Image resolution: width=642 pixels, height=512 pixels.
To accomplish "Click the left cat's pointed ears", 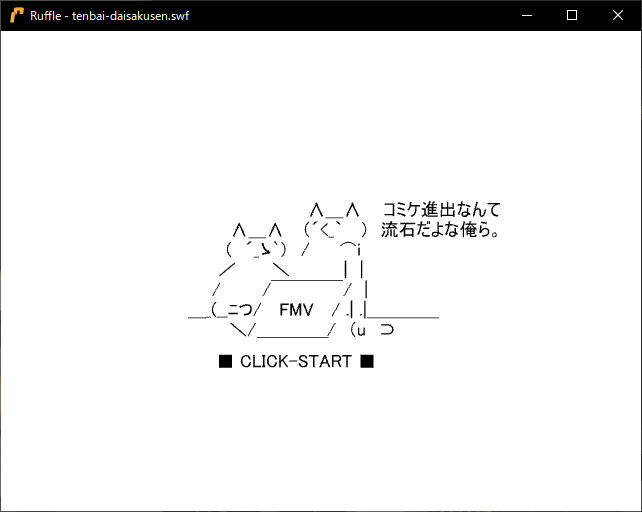I will [258, 231].
